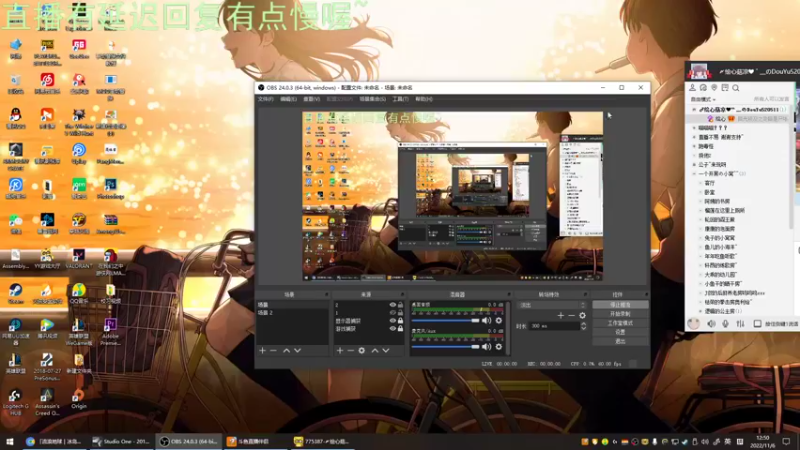Remove selected source with minus icon
The width and height of the screenshot is (800, 450).
[x=351, y=351]
